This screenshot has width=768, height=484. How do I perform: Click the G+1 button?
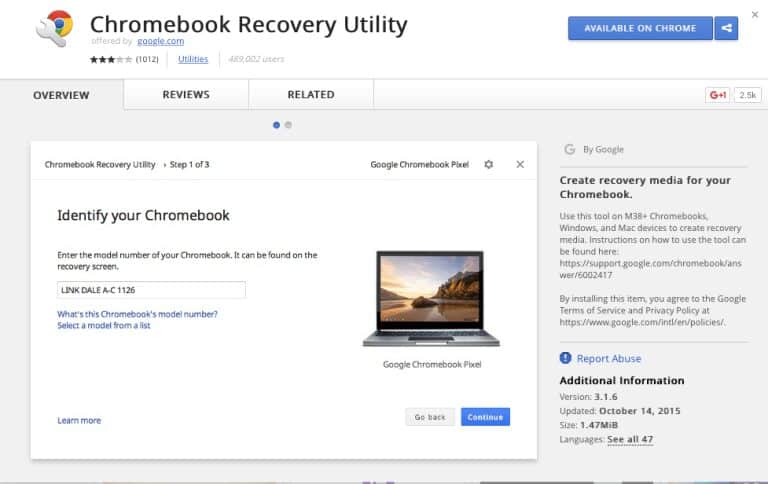tap(718, 95)
